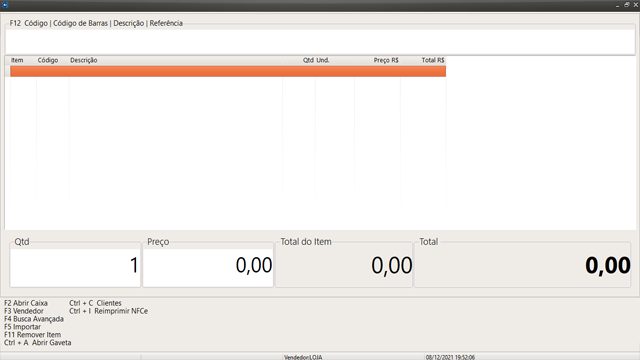Click the Ctrl + C Clientes label
The image size is (640, 360).
point(95,303)
